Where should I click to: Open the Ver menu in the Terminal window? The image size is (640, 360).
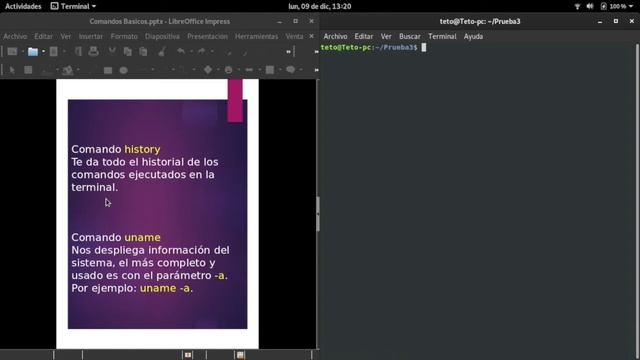tap(386, 36)
